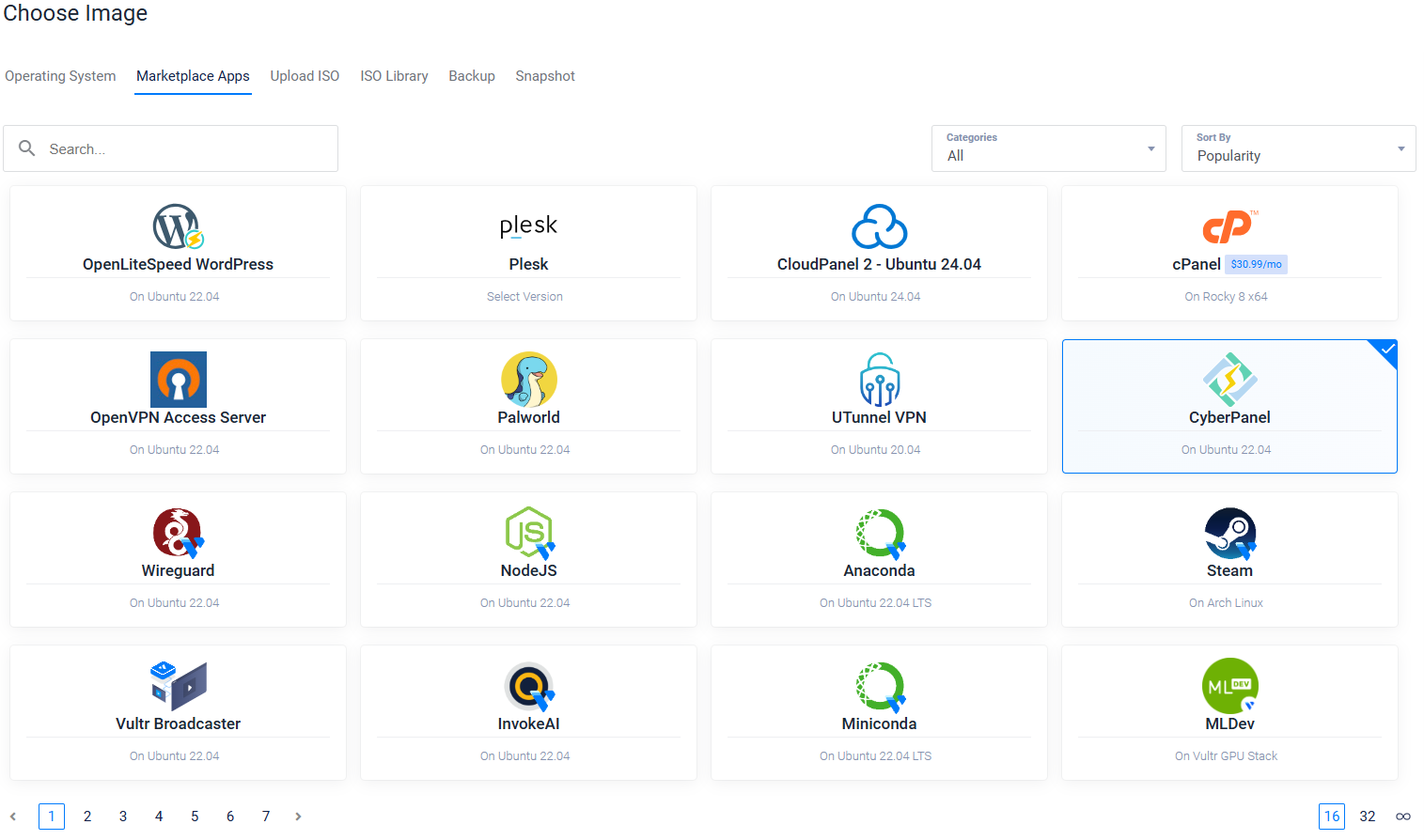
Task: Select current page 1
Action: (52, 817)
